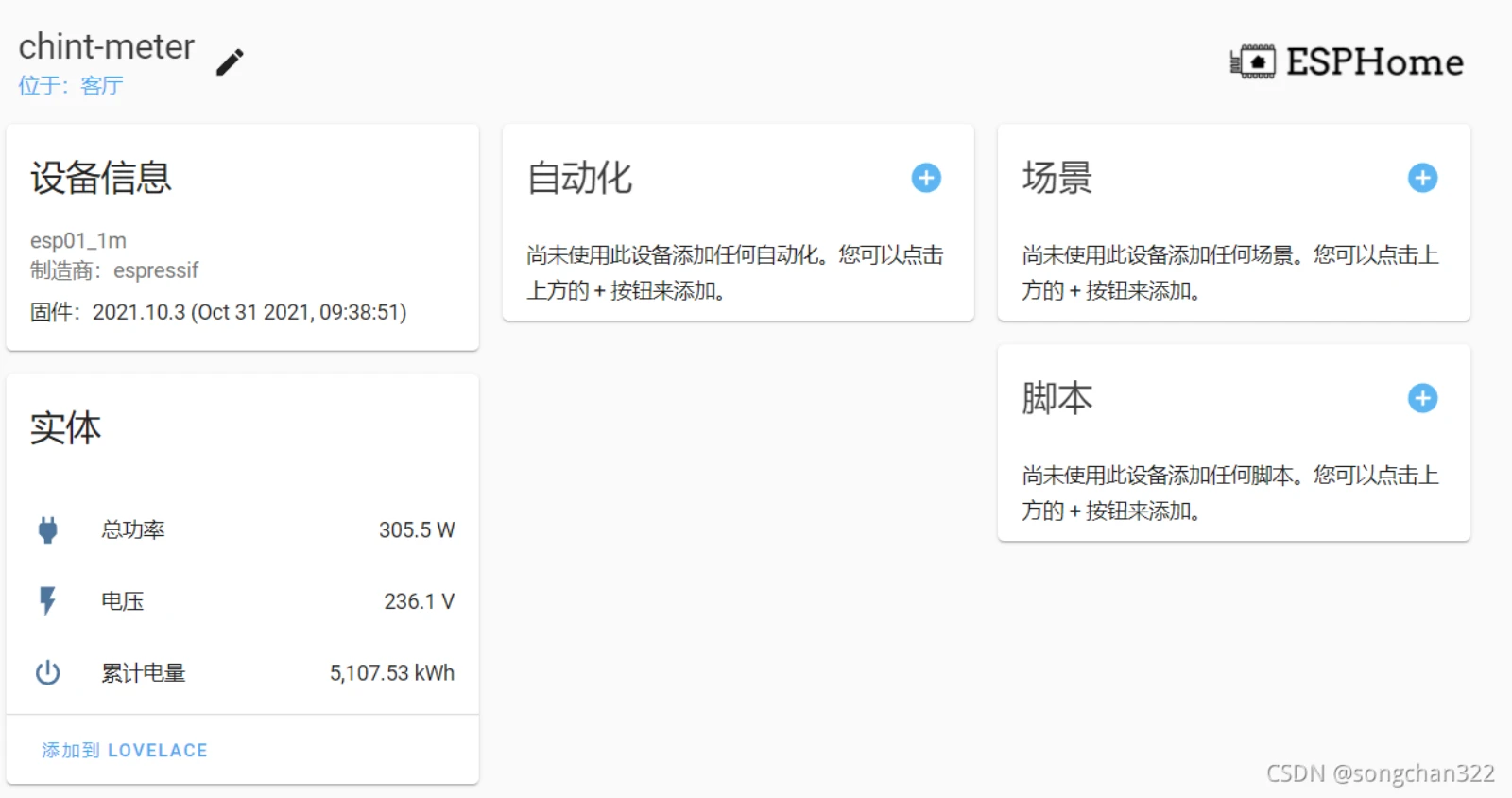
Task: Click the 5,107.53 kWh energy value
Action: 391,673
